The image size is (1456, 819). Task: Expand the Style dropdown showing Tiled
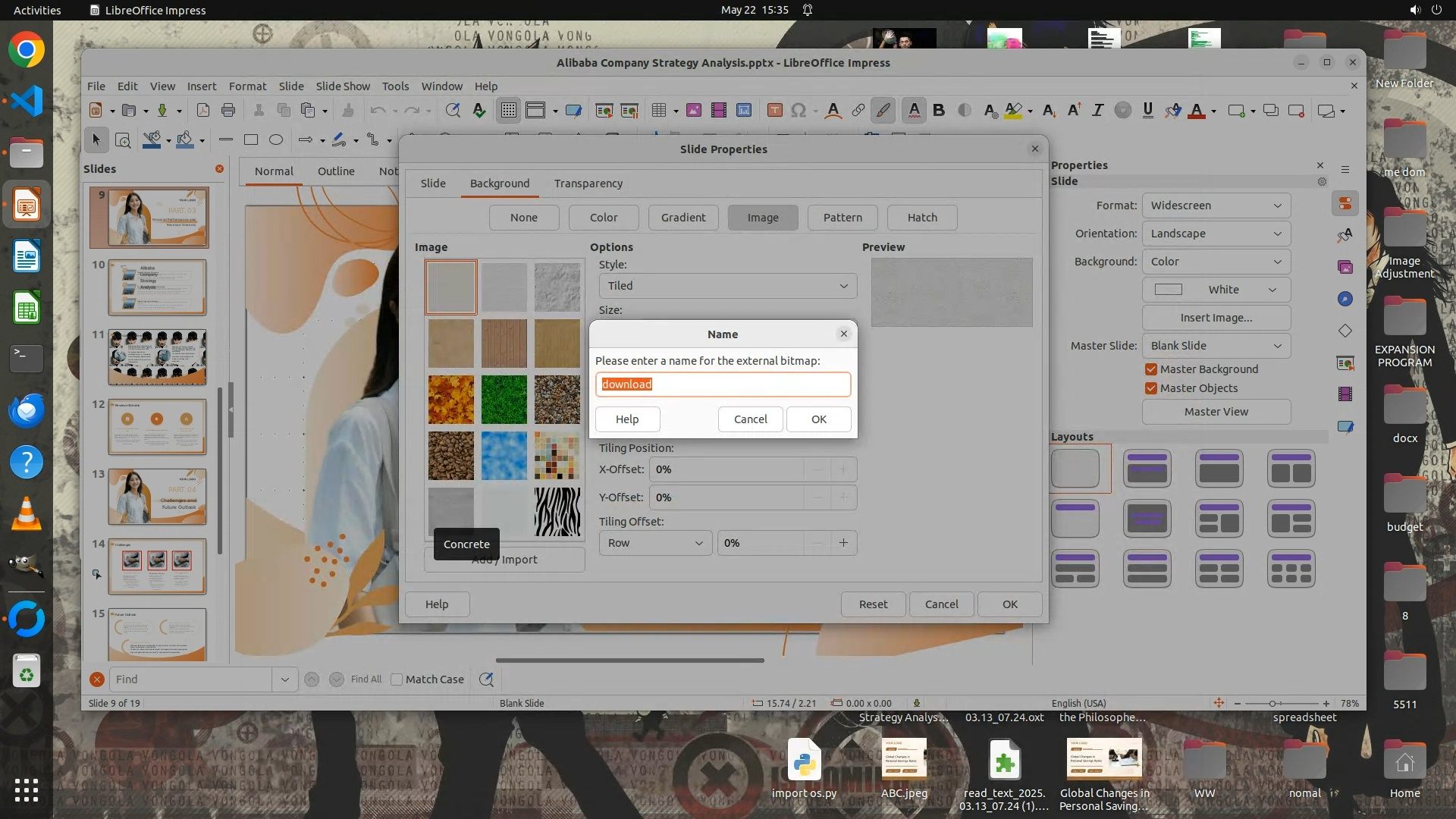(x=727, y=286)
